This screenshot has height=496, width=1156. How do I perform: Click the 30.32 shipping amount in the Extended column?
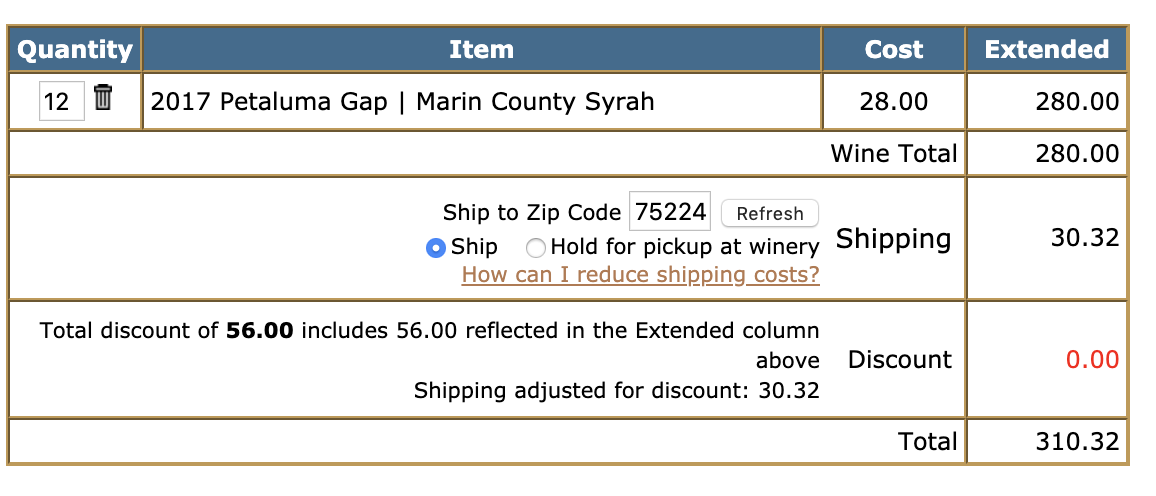coord(1085,238)
